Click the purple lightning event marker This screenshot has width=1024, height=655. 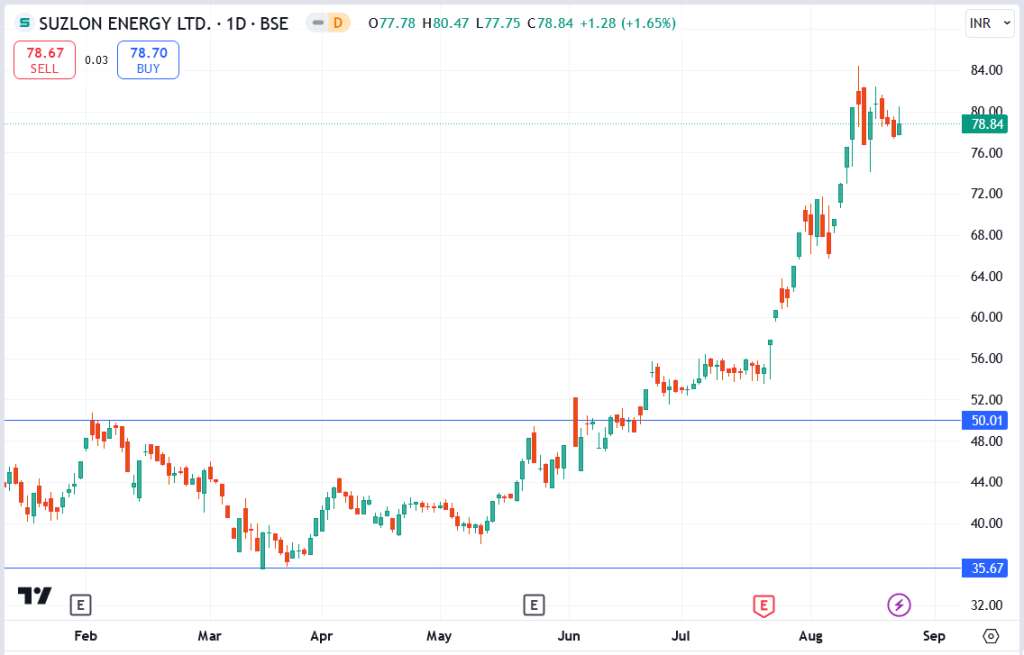coord(899,605)
